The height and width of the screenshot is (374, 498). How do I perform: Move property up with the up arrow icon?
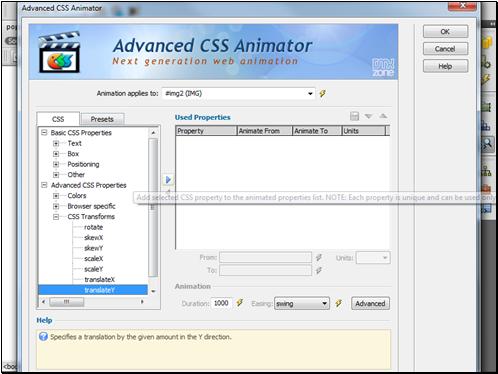pyautogui.click(x=383, y=116)
